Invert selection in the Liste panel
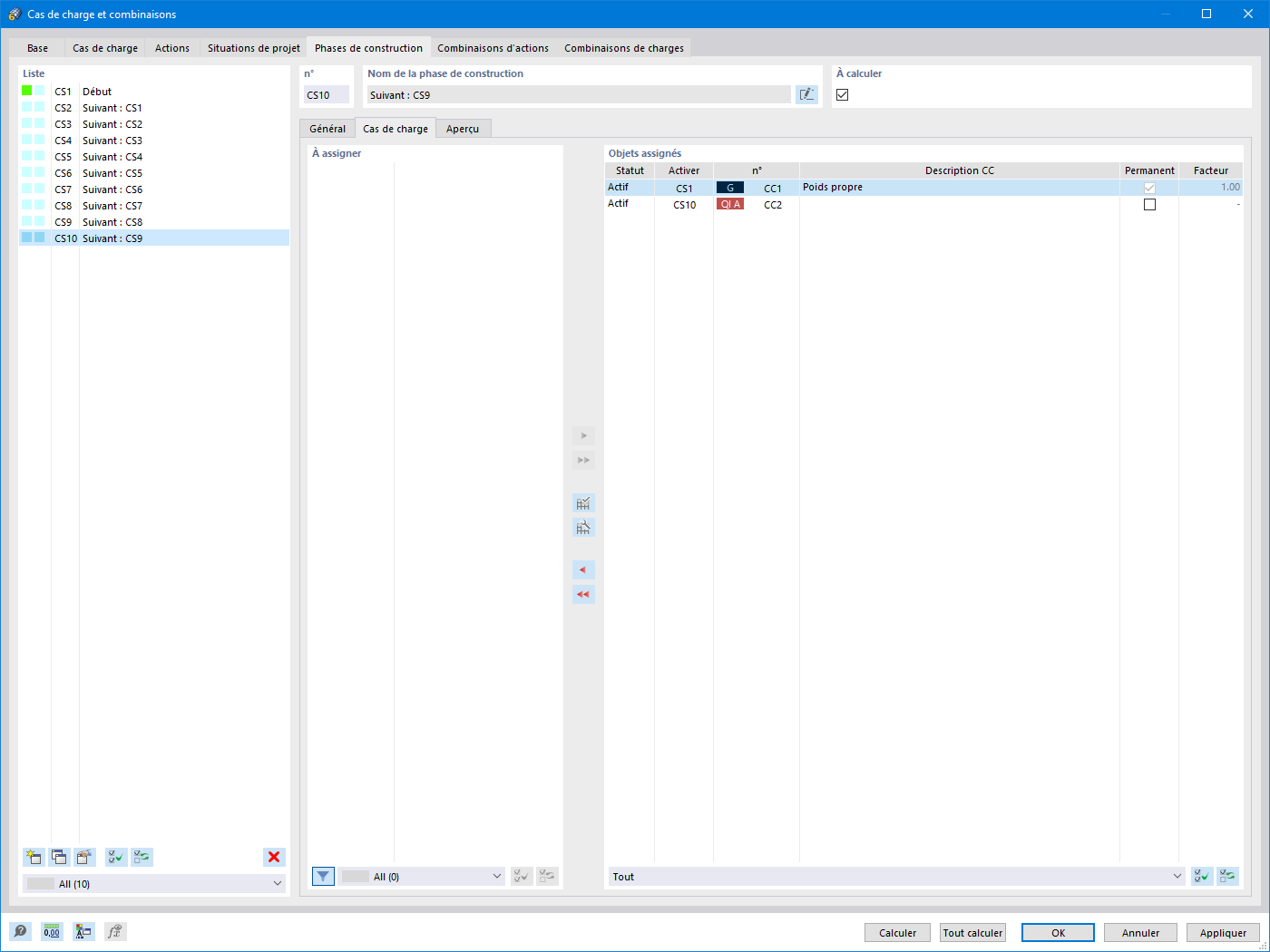The height and width of the screenshot is (952, 1270). (x=142, y=857)
